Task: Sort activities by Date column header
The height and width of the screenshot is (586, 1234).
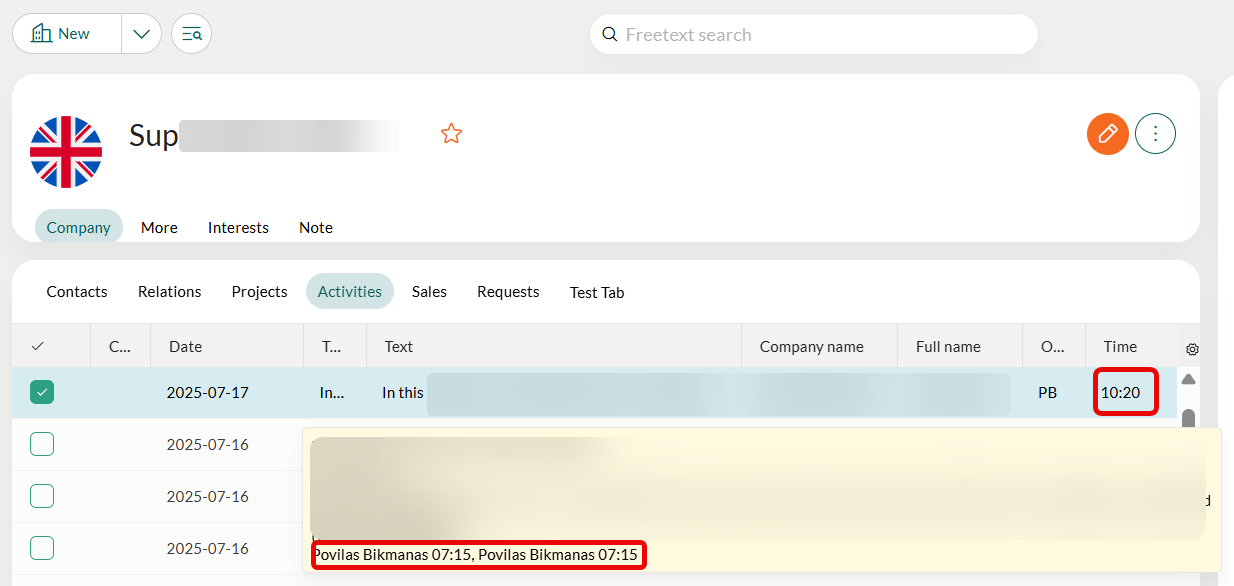Action: [x=186, y=347]
